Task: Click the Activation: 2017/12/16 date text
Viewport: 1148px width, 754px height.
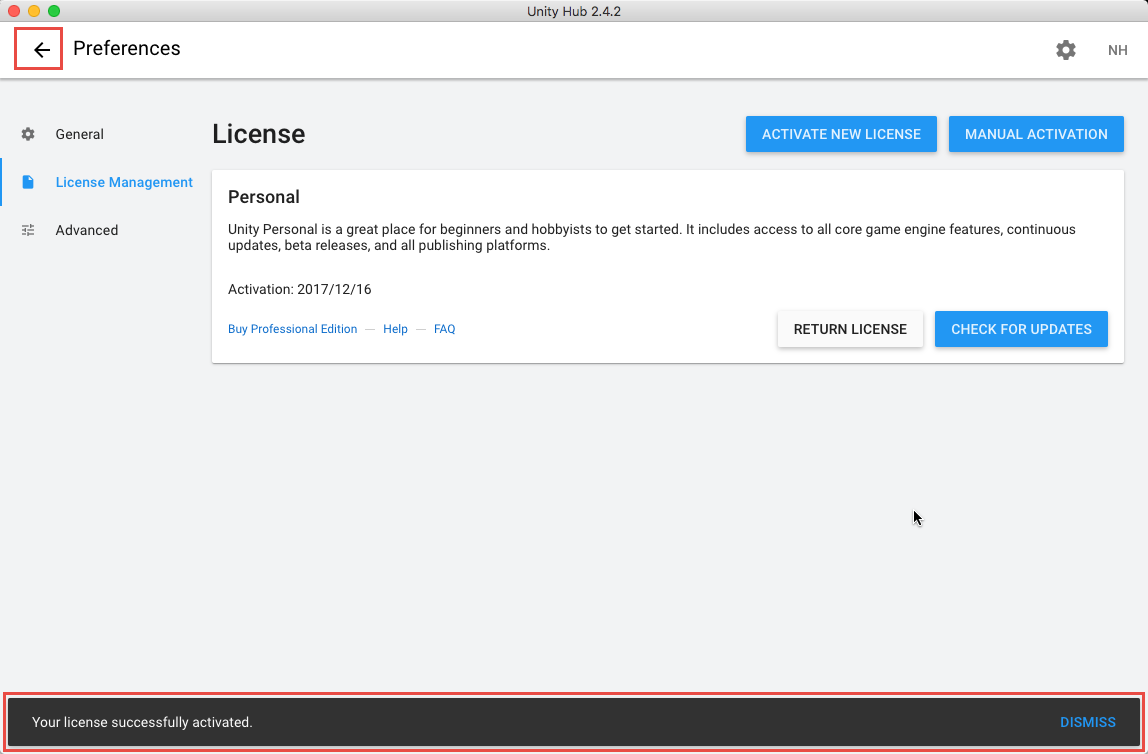Action: tap(299, 289)
